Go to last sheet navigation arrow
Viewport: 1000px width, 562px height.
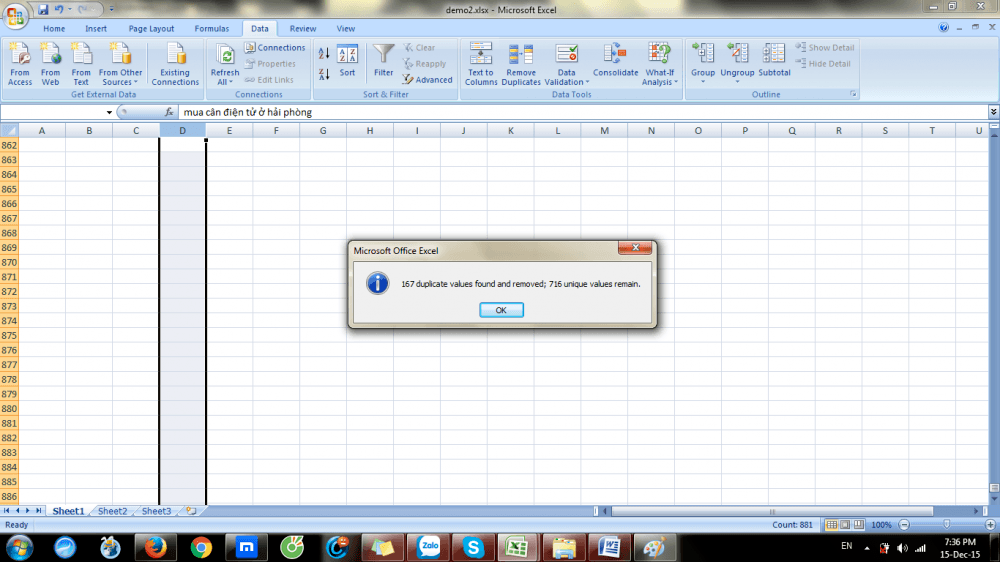(38, 511)
